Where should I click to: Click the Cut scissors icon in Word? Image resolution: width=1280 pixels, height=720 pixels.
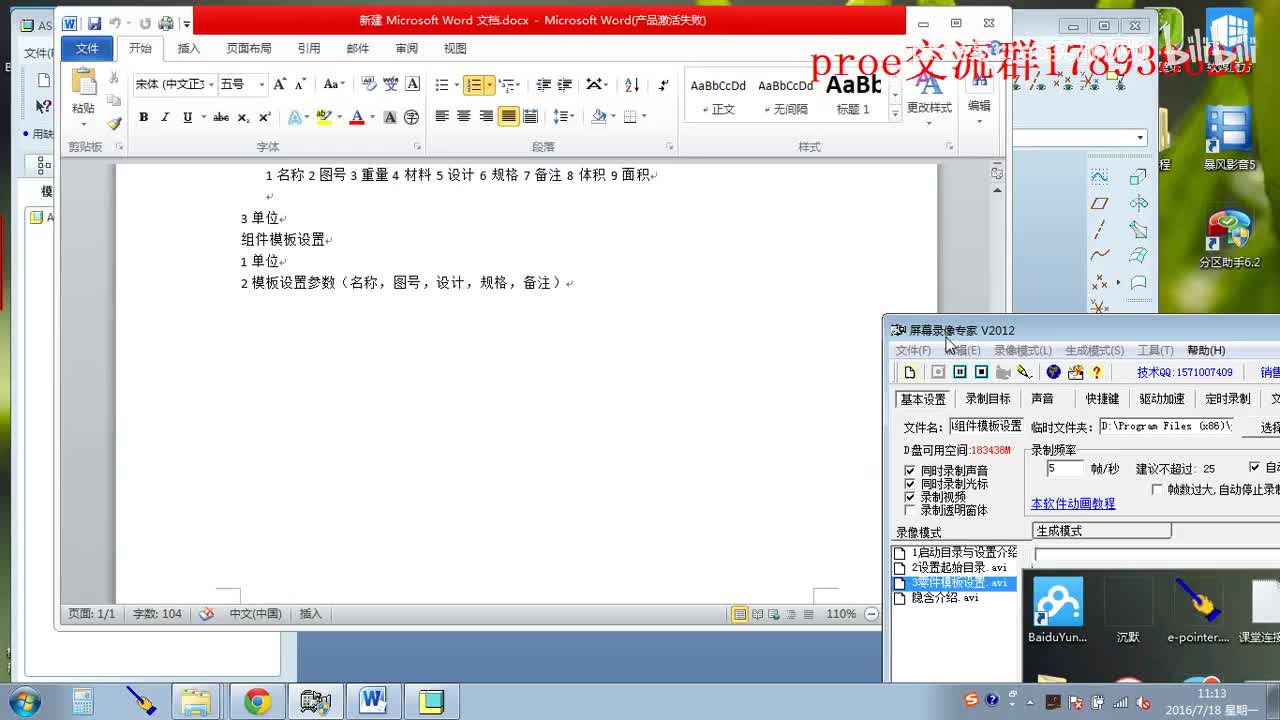coord(114,78)
